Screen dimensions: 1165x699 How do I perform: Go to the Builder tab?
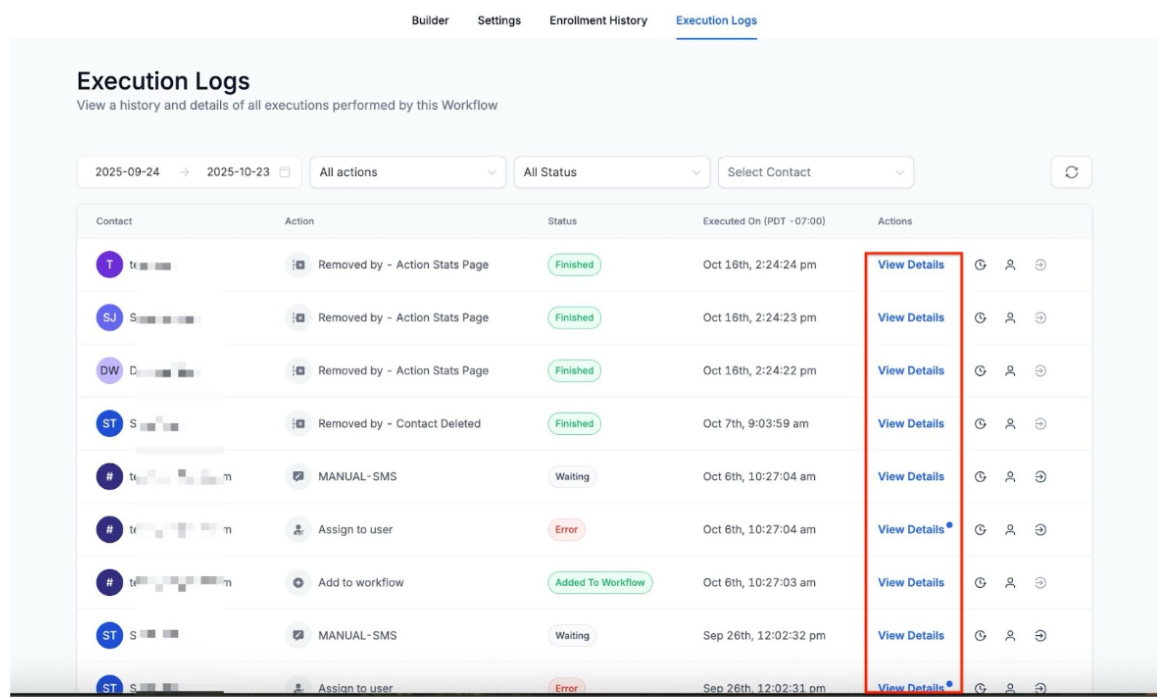[x=430, y=20]
